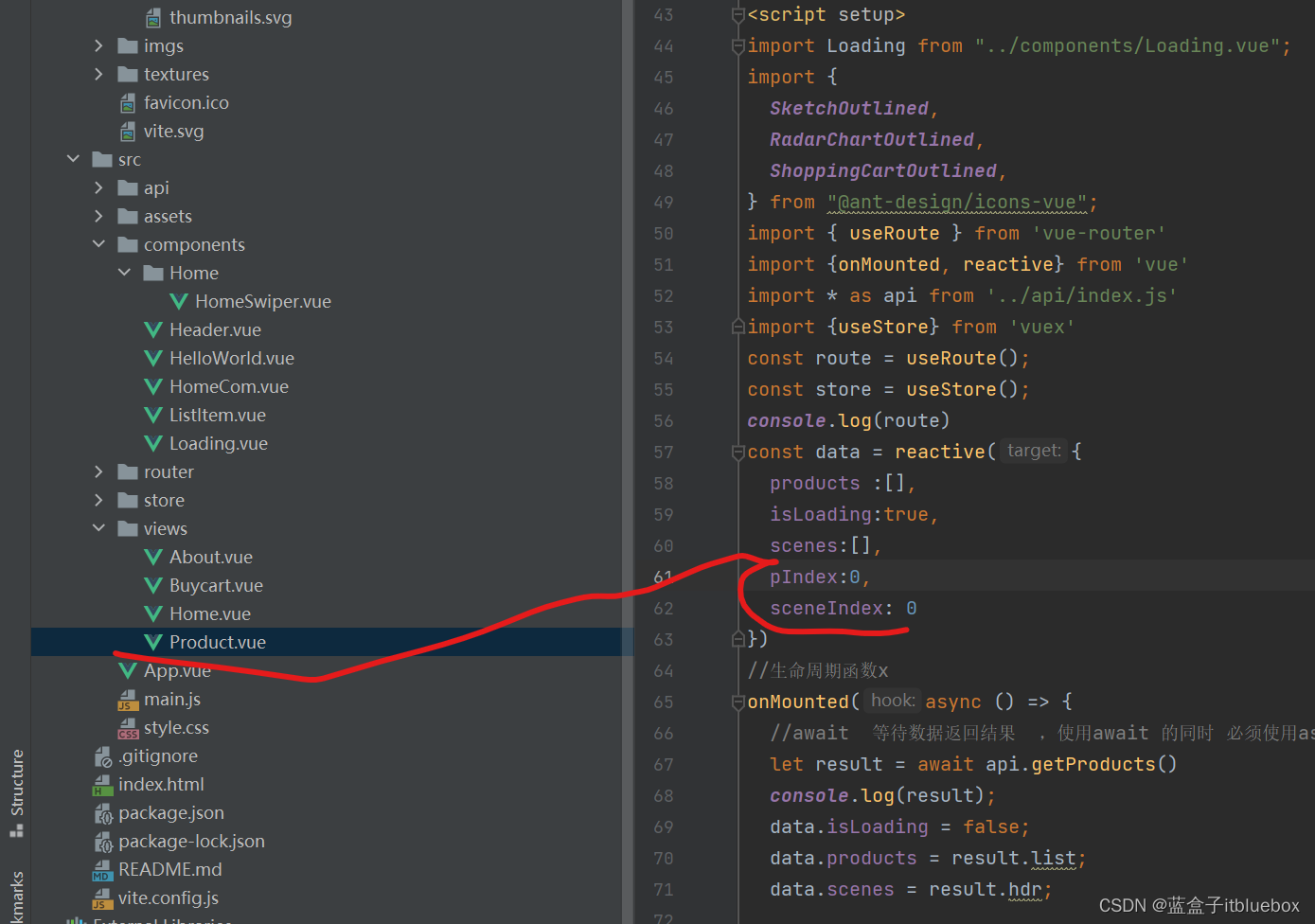Screen dimensions: 1315x924
Task: Open main.js in the project tree
Action: [171, 700]
